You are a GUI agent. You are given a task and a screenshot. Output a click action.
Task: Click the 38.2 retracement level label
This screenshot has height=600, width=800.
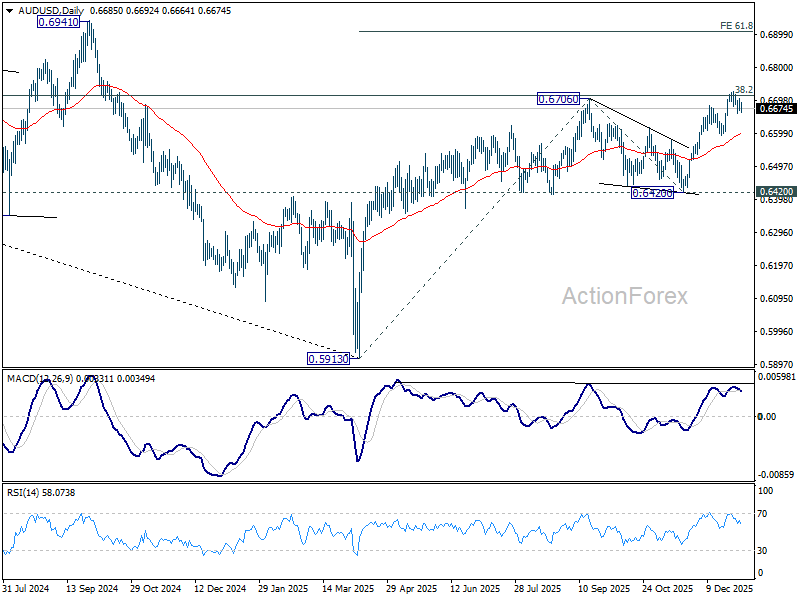(743, 89)
